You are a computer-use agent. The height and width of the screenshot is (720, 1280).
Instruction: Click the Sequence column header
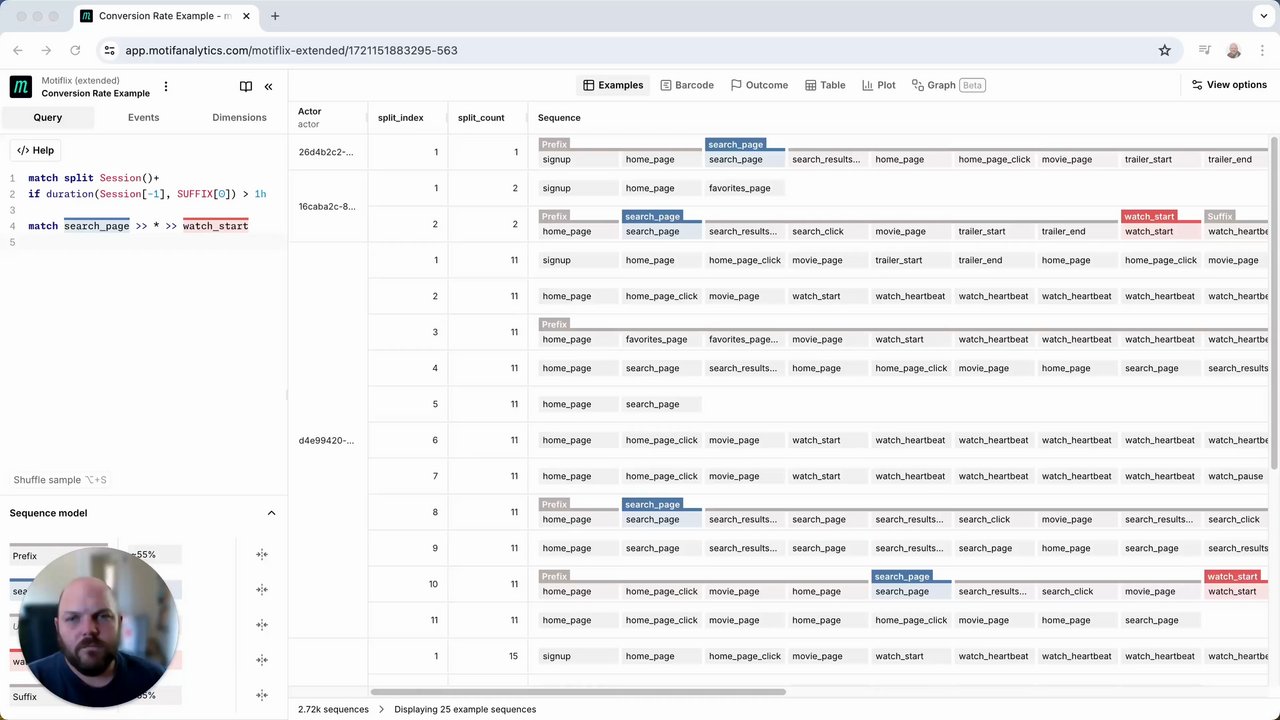(559, 118)
